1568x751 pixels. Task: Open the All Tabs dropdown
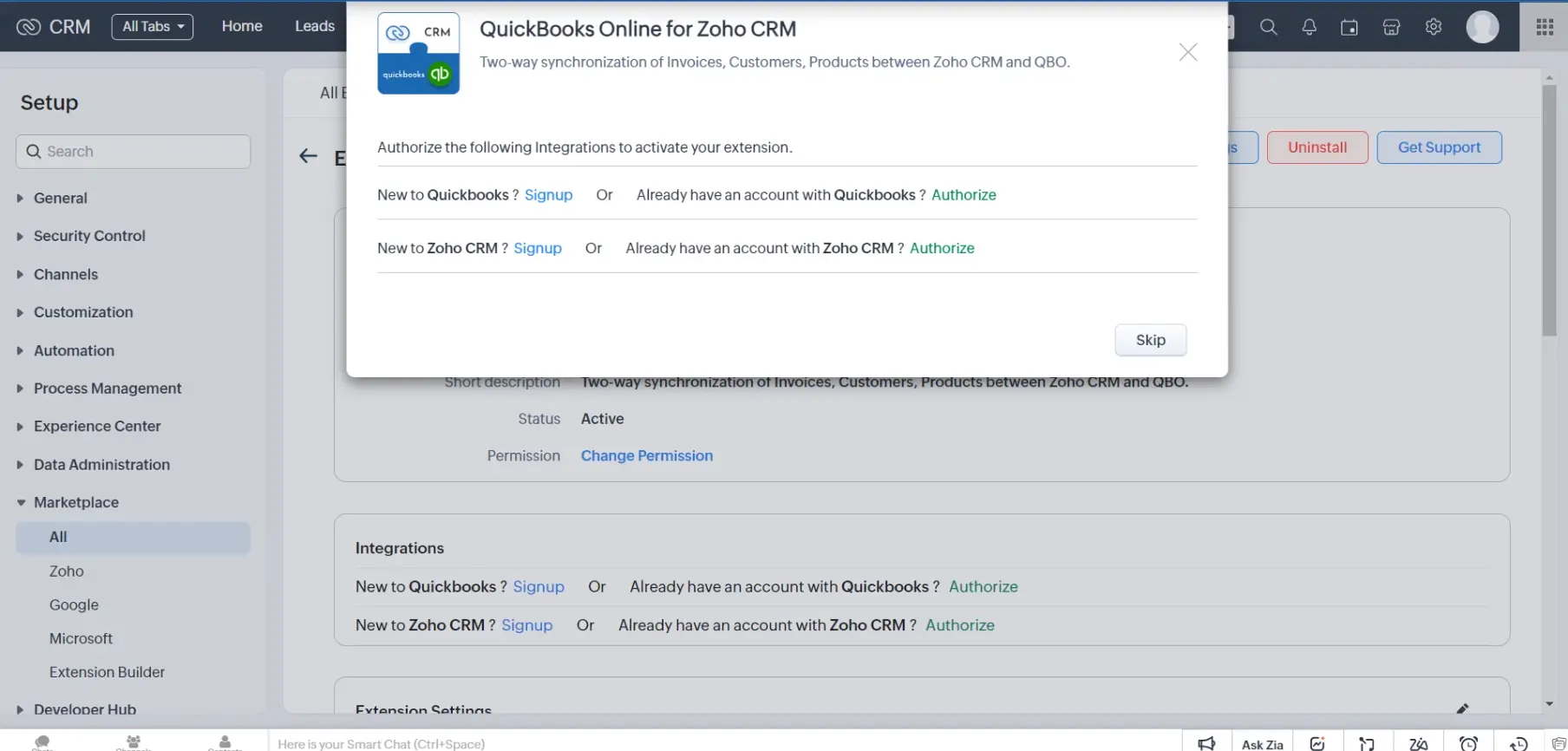pos(153,27)
